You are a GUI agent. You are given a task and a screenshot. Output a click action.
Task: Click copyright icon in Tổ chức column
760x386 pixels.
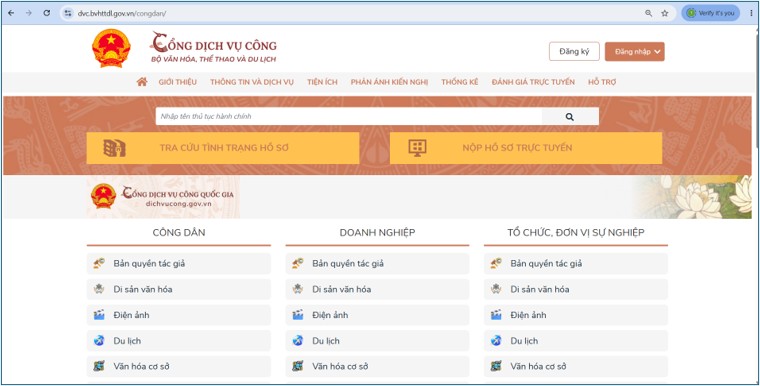coord(496,264)
